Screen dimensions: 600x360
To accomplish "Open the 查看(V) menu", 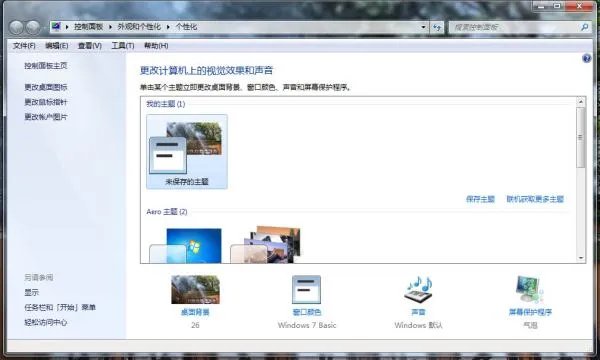I will [x=90, y=46].
